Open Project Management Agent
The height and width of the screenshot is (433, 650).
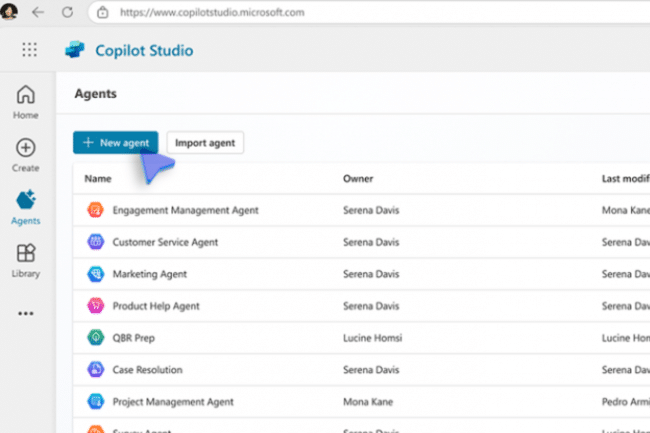[x=173, y=402]
